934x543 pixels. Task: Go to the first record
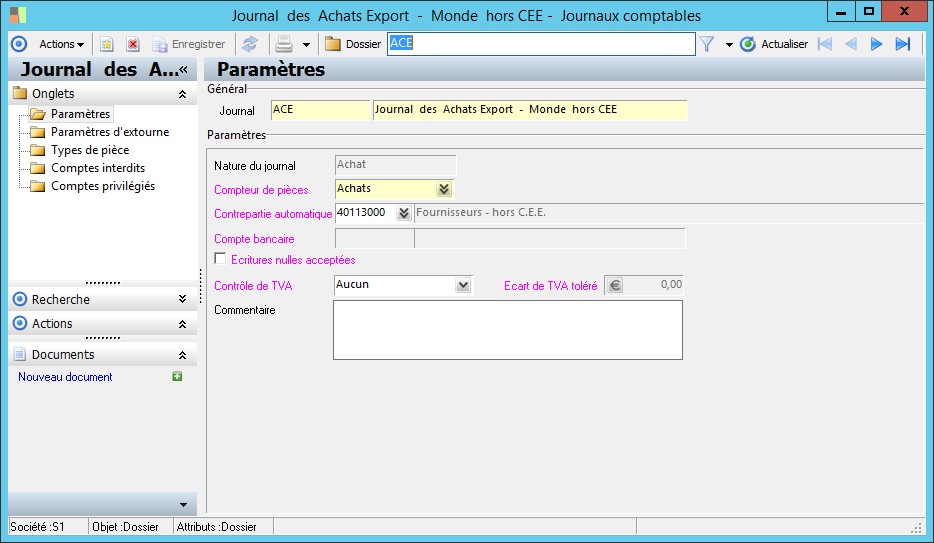pyautogui.click(x=825, y=44)
